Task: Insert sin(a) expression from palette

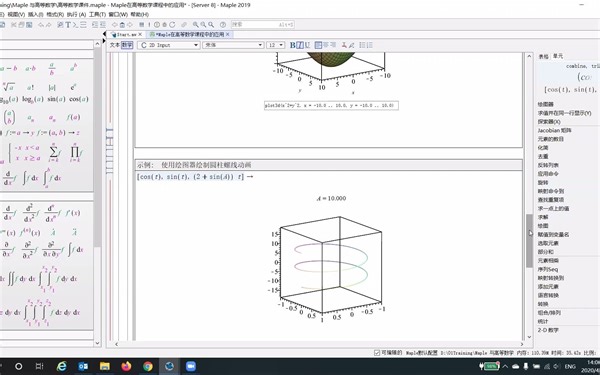Action: pos(56,99)
